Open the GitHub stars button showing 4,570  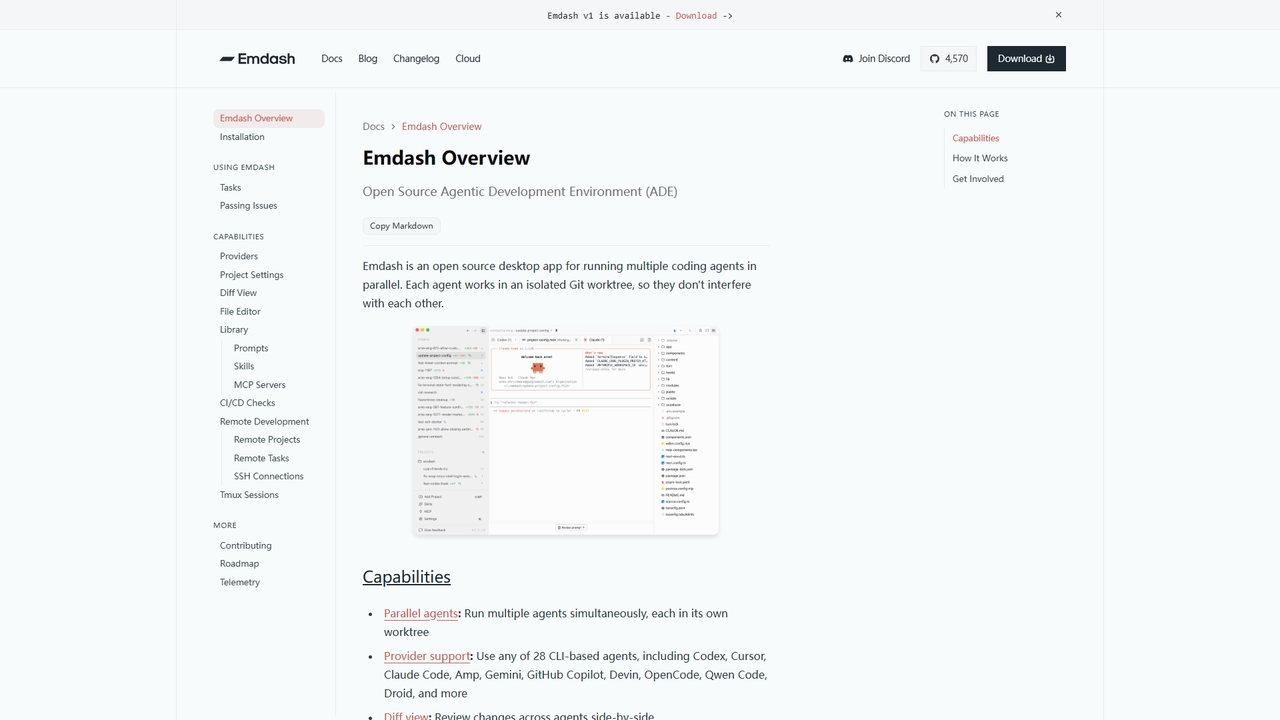pos(949,59)
